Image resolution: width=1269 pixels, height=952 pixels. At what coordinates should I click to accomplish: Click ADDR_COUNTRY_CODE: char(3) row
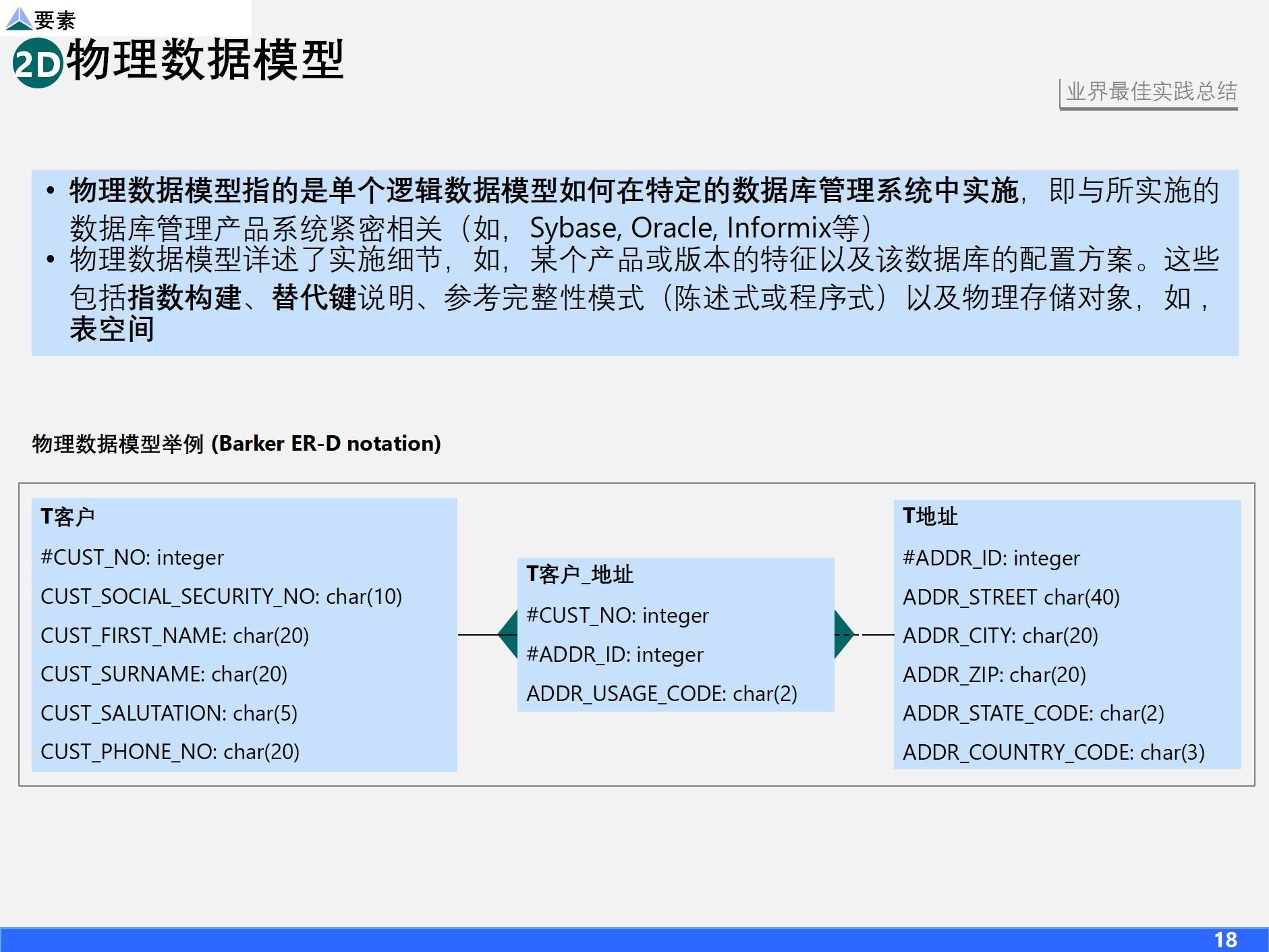(x=1054, y=752)
